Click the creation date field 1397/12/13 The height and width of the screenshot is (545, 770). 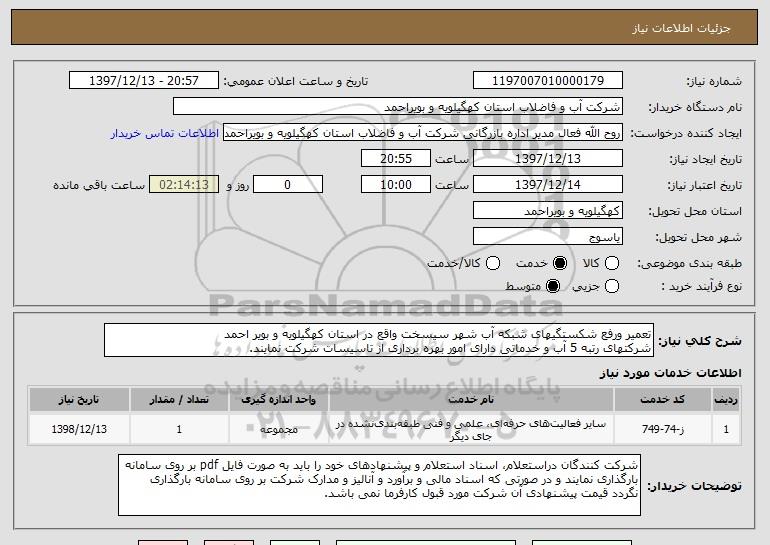click(x=548, y=159)
